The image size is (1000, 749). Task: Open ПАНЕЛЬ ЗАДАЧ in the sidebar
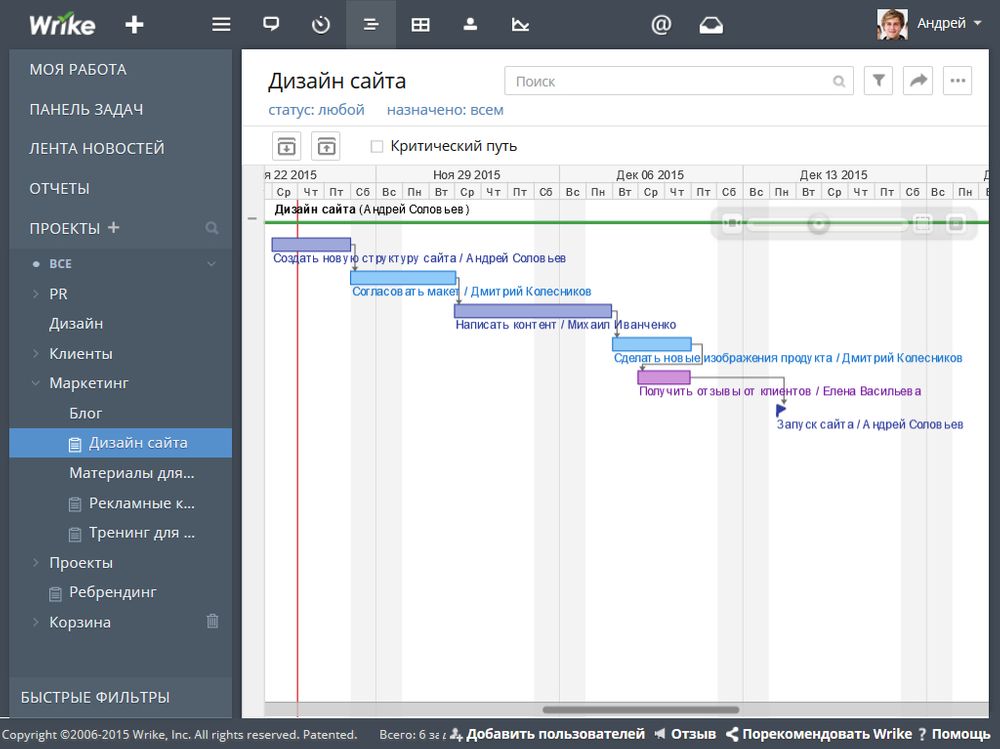pyautogui.click(x=86, y=109)
